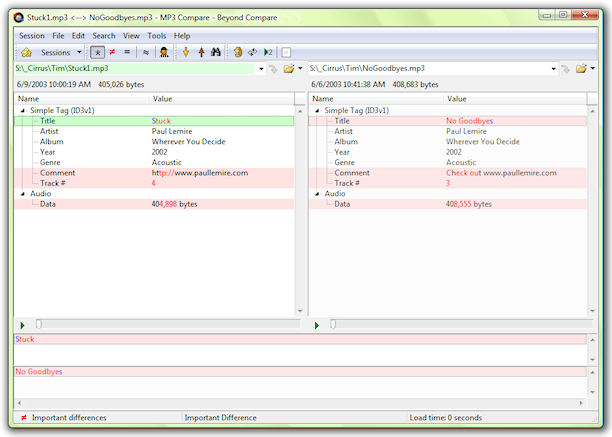Open the File menu
Screen dimensions: 612x437
[58, 36]
